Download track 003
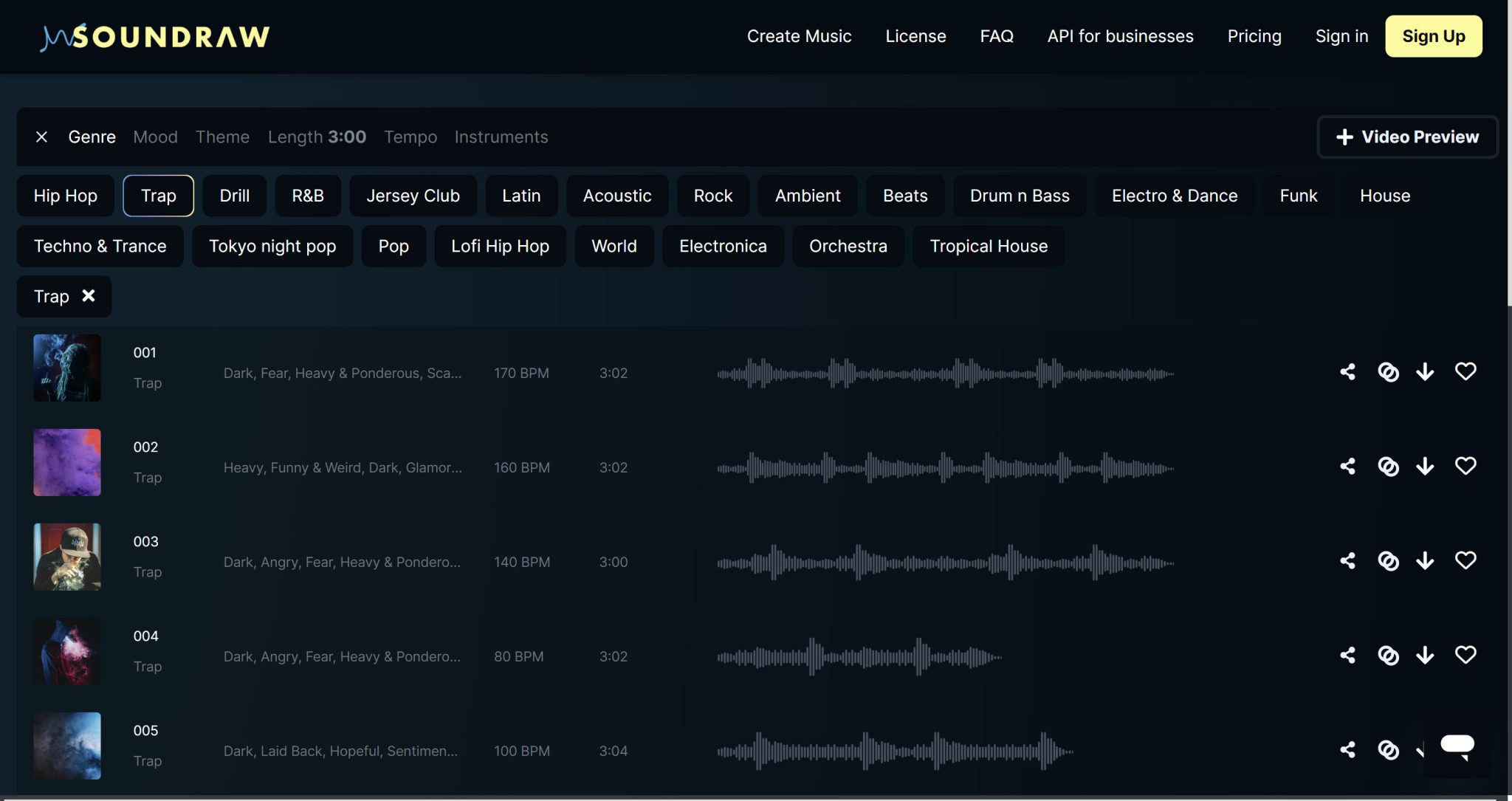 point(1425,561)
